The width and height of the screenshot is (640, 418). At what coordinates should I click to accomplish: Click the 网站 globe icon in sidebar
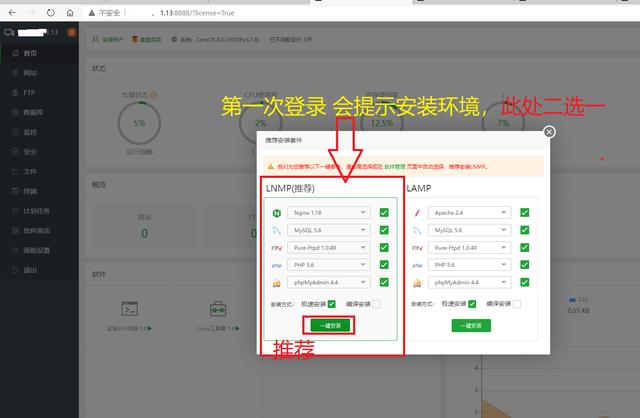tap(16, 73)
